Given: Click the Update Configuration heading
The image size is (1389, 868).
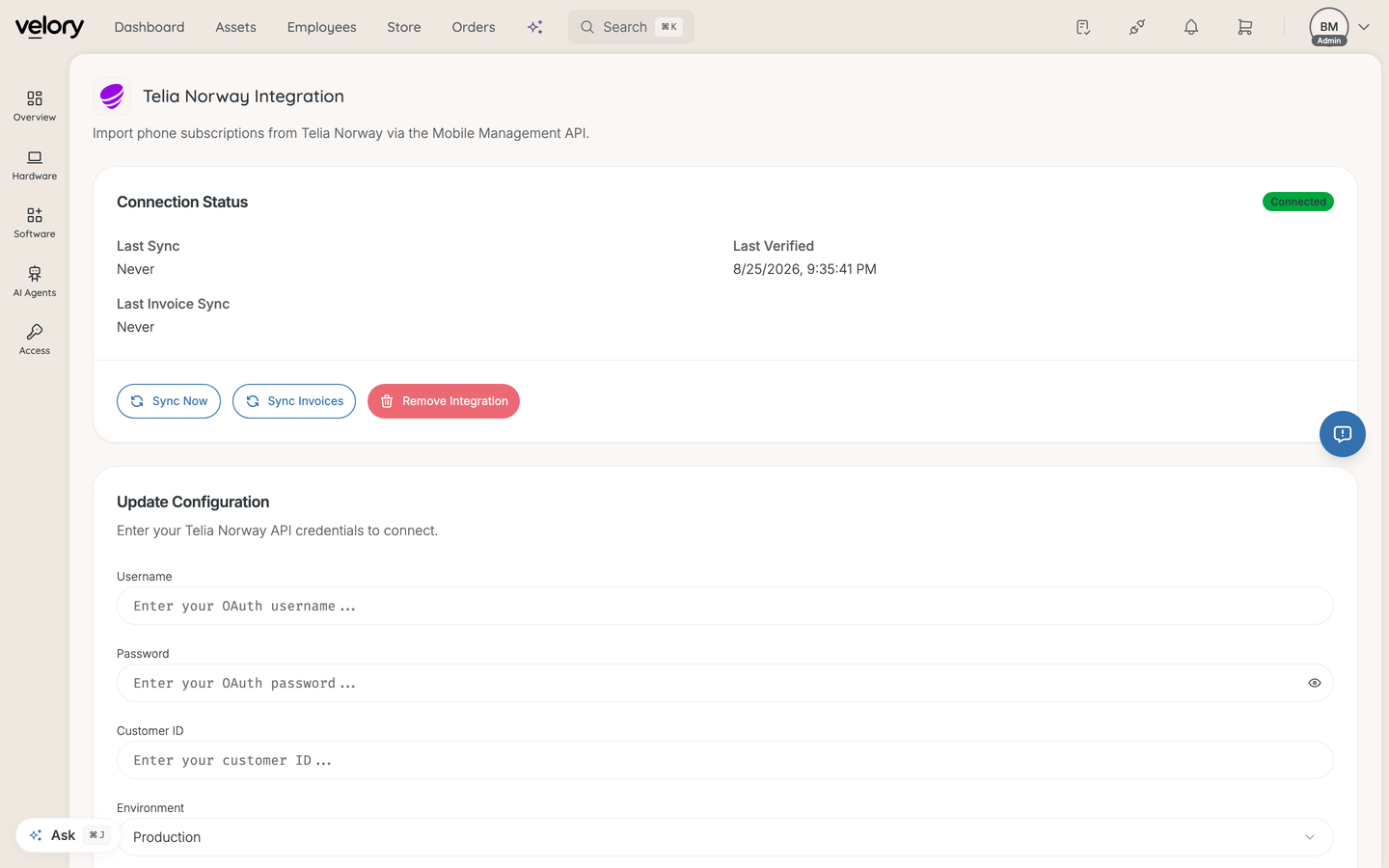Looking at the screenshot, I should tap(193, 502).
